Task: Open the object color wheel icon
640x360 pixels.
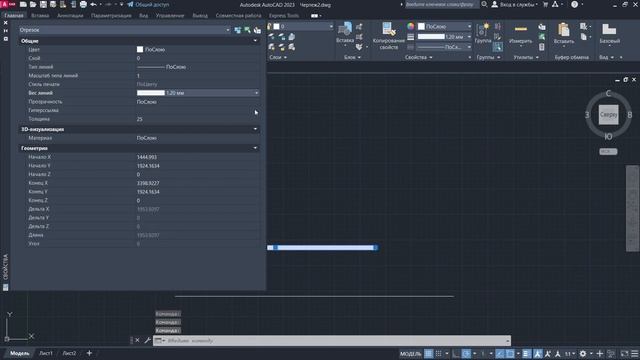Action: [411, 26]
